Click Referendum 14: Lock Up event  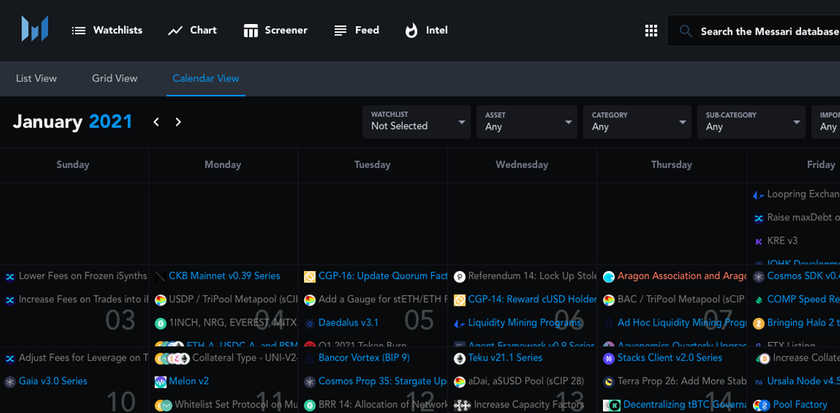[532, 276]
